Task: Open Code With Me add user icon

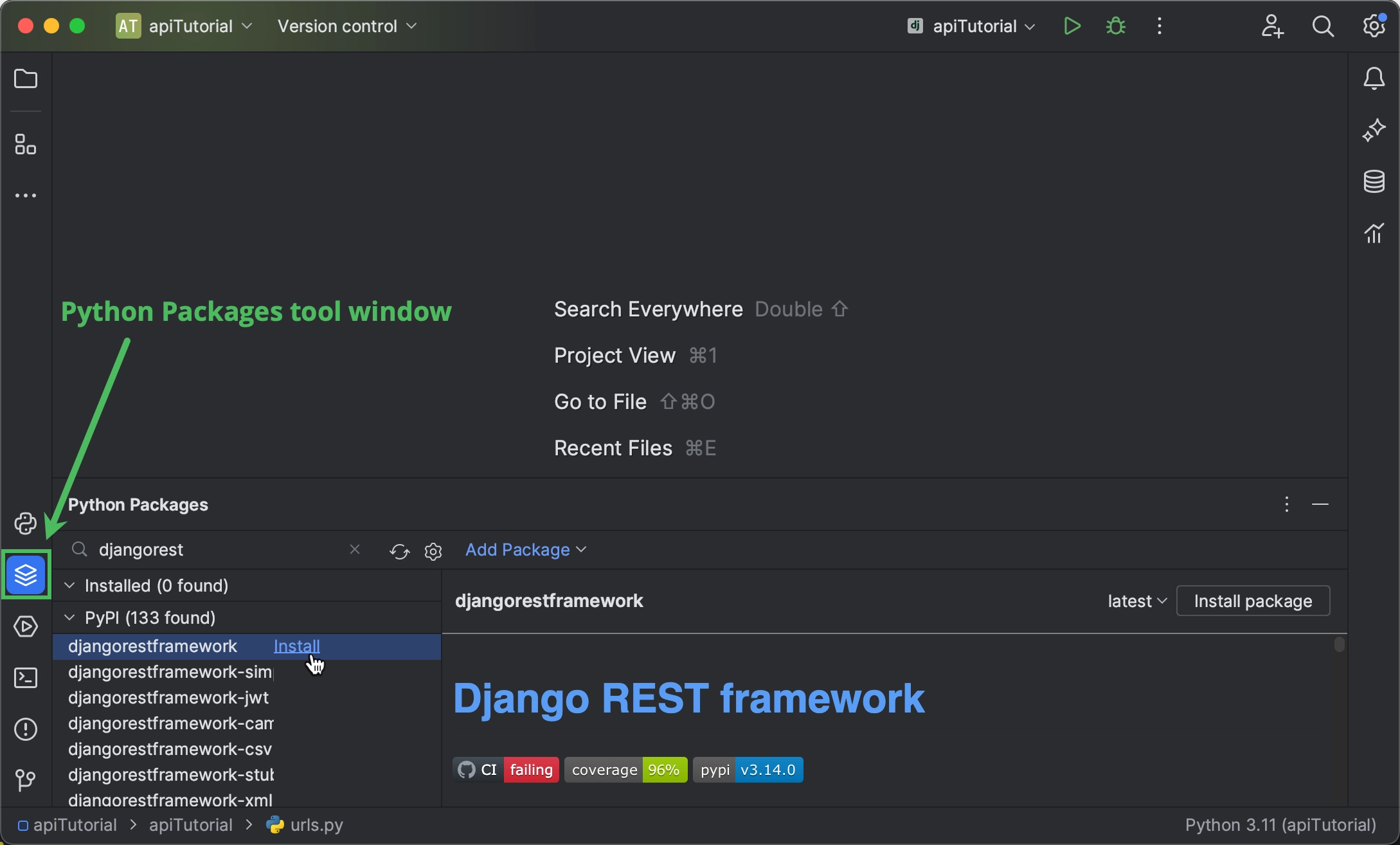Action: click(x=1271, y=26)
